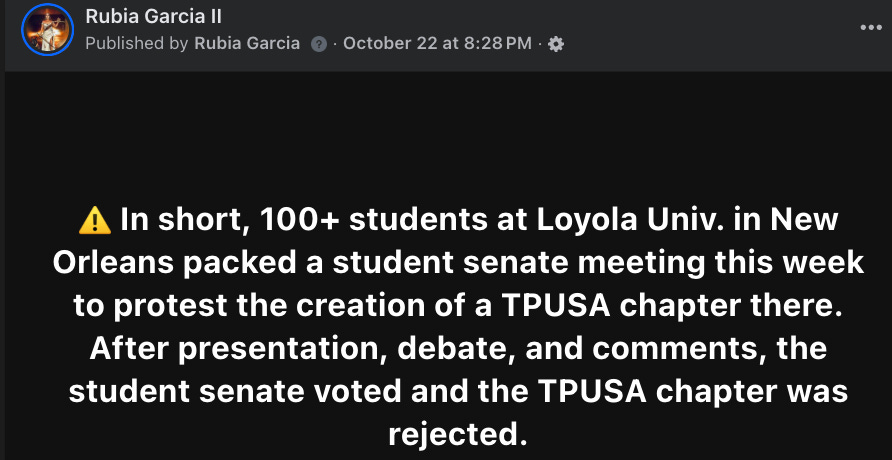Click the word 'rejected.' in the post
The image size is (892, 460).
pos(456,434)
